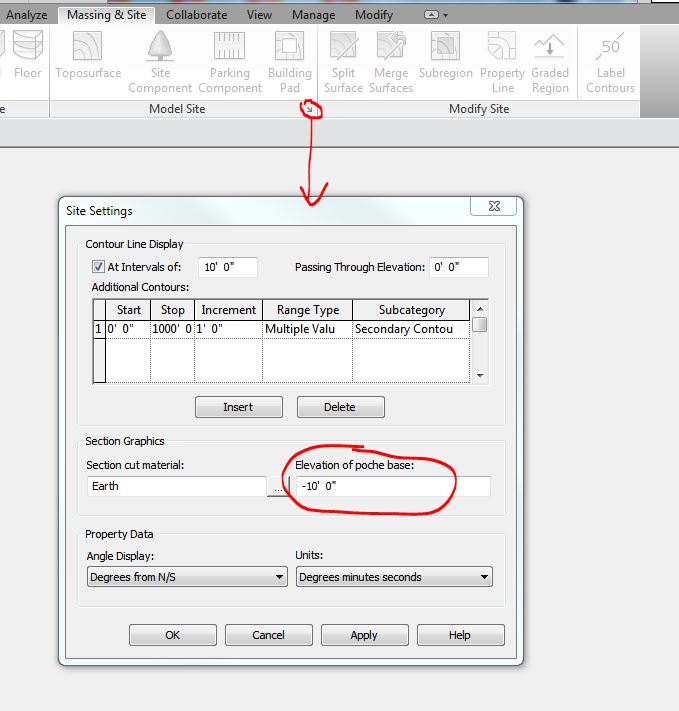Select the Subcategory cell Secondary Contou
This screenshot has width=679, height=711.
pos(411,329)
